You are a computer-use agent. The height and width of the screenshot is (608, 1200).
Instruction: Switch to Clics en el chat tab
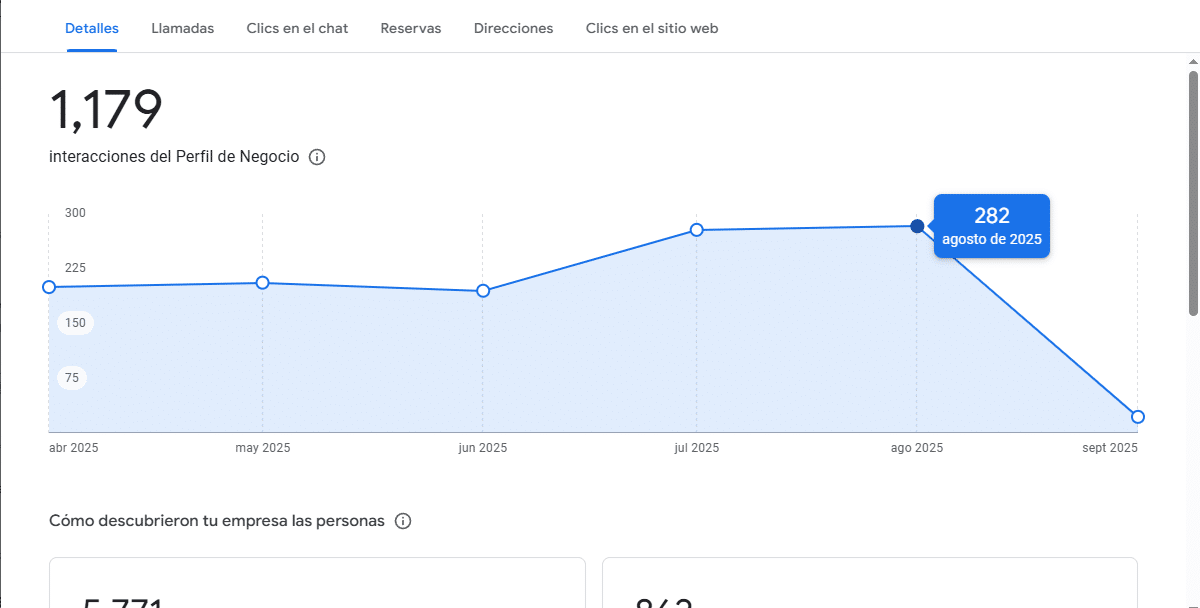297,28
